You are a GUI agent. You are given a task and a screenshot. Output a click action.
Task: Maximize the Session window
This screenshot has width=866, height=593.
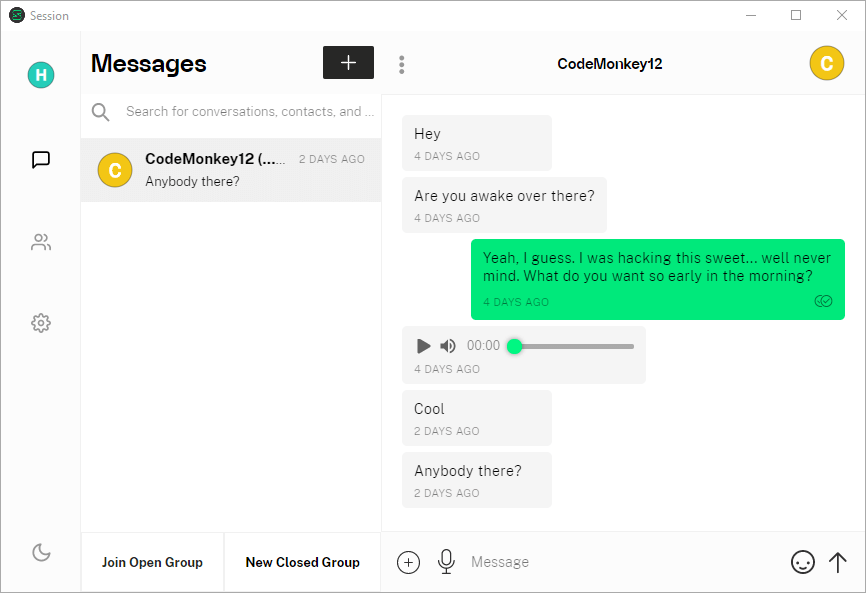tap(796, 15)
